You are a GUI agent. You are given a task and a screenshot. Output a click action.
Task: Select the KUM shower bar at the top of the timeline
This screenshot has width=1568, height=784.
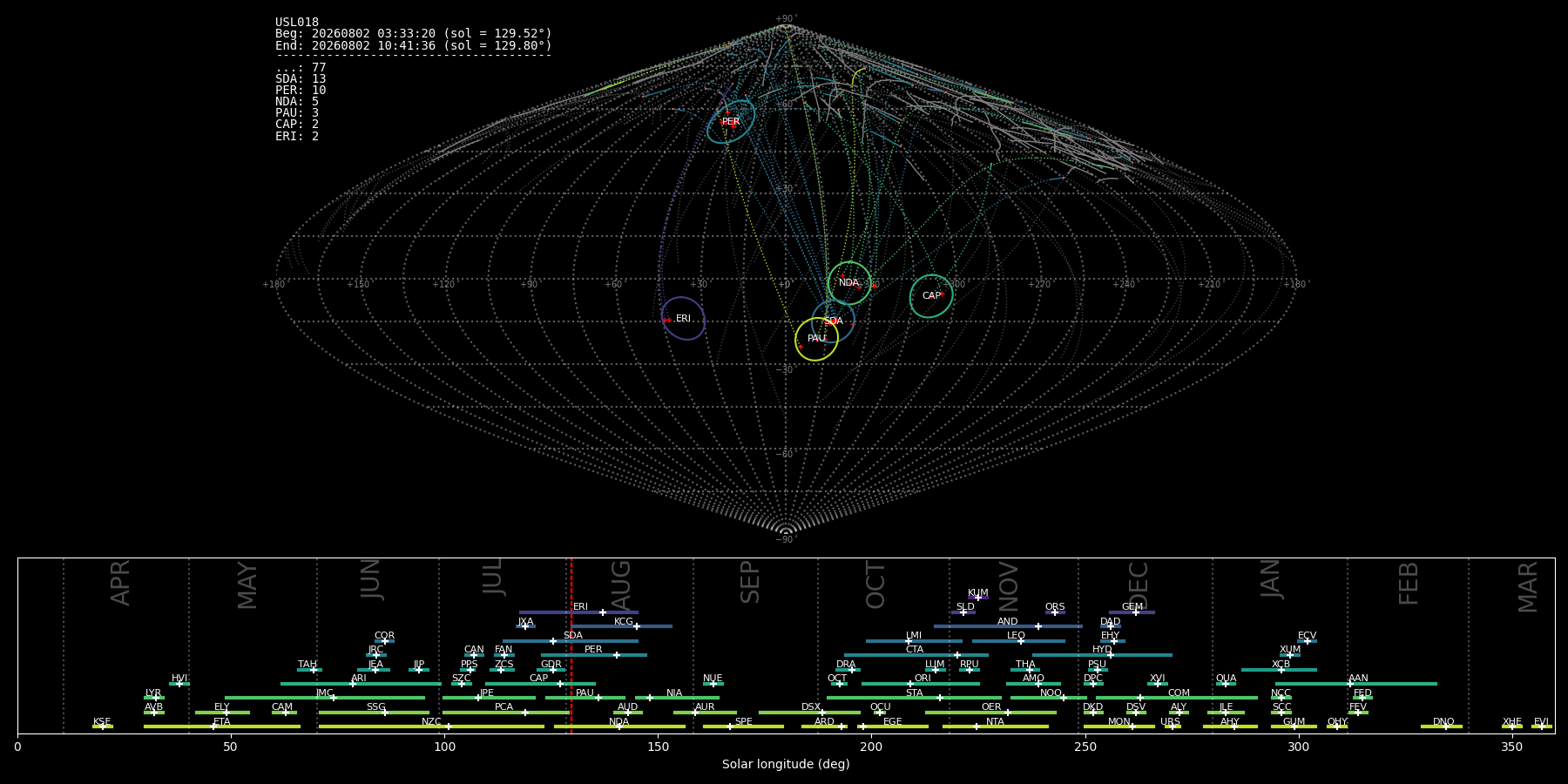tap(978, 598)
